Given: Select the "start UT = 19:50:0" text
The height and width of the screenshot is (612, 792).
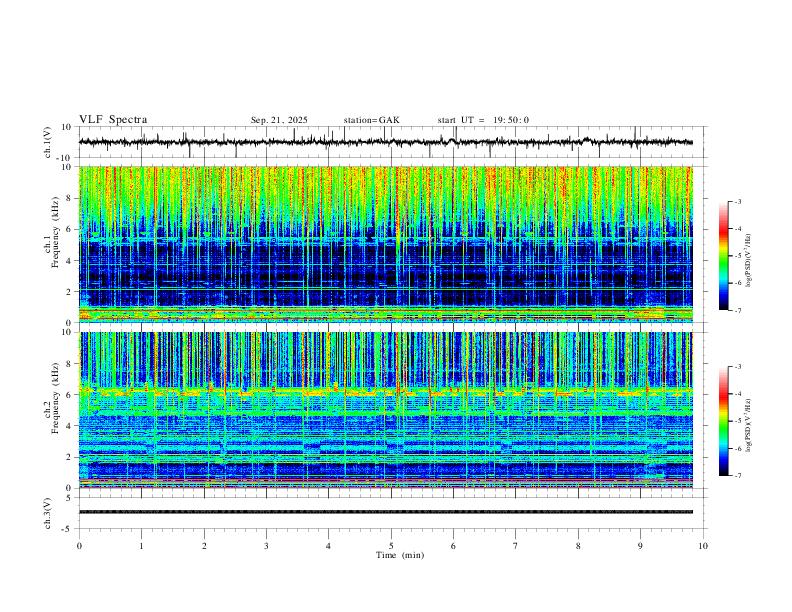Looking at the screenshot, I should (483, 120).
